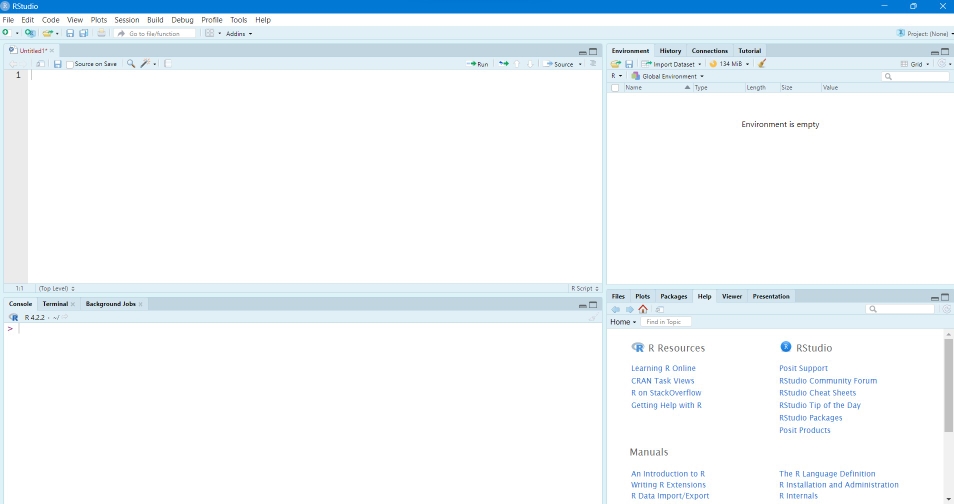Click the Project: (None) selector
This screenshot has height=504, width=954.
coord(924,33)
